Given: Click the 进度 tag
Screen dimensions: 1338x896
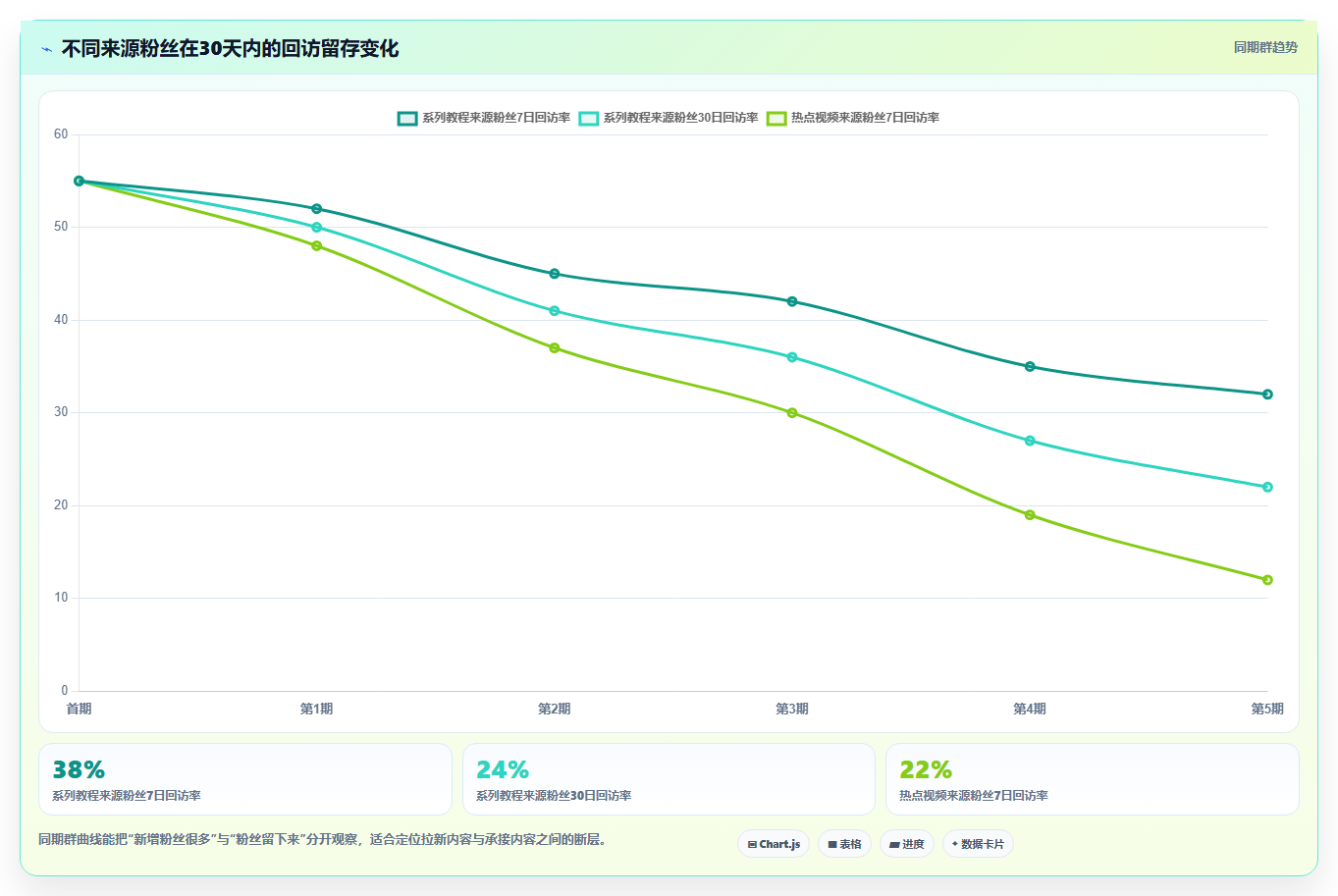Looking at the screenshot, I should pos(907,844).
